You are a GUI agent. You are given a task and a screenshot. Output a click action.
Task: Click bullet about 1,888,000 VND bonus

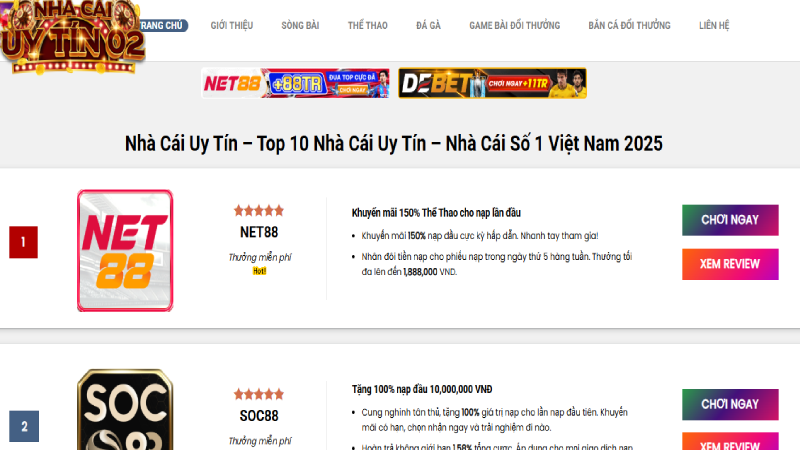coord(496,264)
